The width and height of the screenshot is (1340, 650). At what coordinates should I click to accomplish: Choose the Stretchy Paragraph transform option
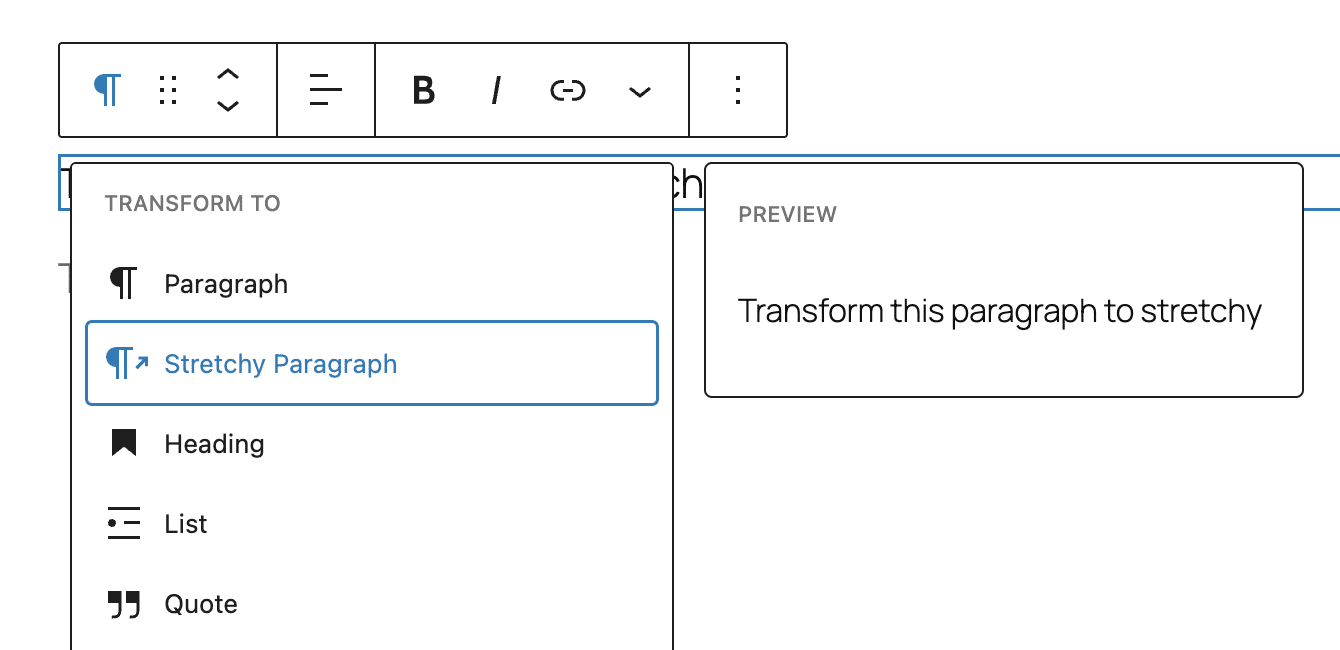pyautogui.click(x=280, y=363)
